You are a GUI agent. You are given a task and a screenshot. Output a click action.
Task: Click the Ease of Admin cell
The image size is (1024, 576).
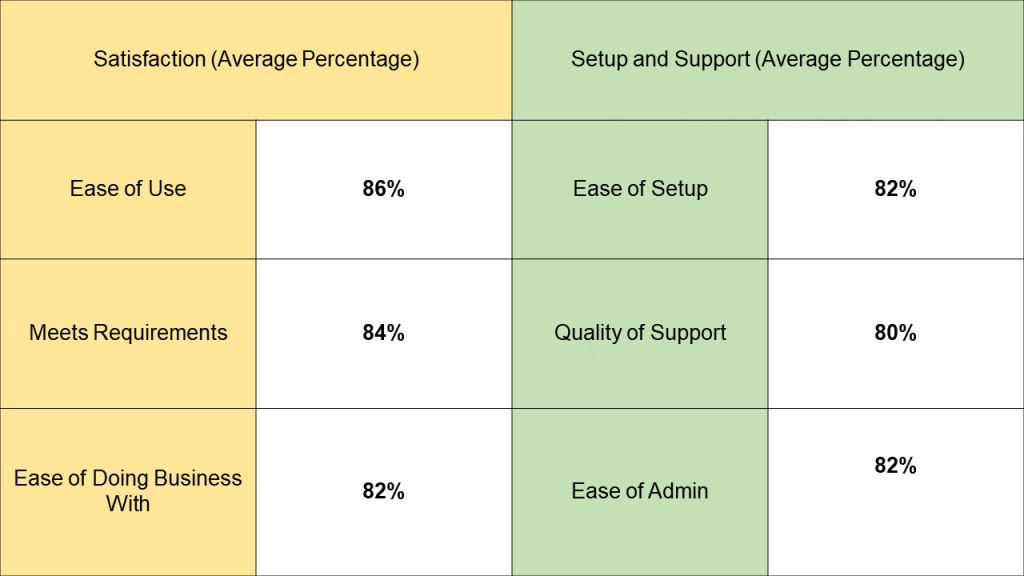coord(640,492)
